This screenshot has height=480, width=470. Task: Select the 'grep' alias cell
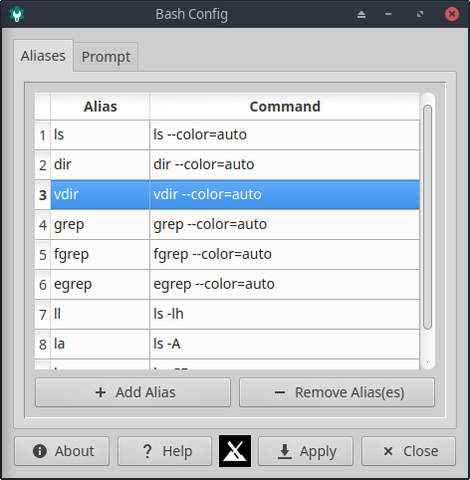click(100, 225)
